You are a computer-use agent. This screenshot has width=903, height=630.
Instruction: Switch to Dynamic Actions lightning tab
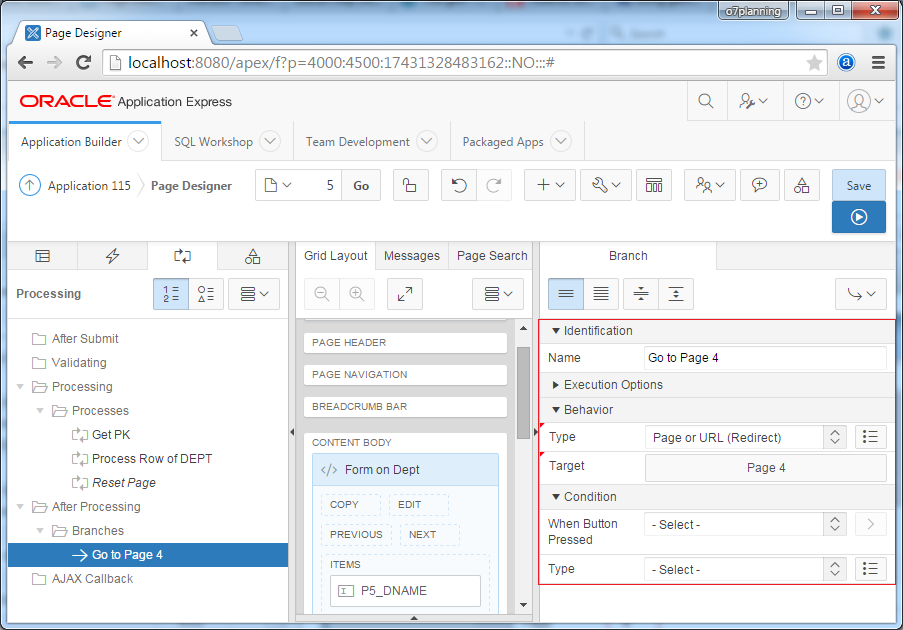tap(112, 256)
